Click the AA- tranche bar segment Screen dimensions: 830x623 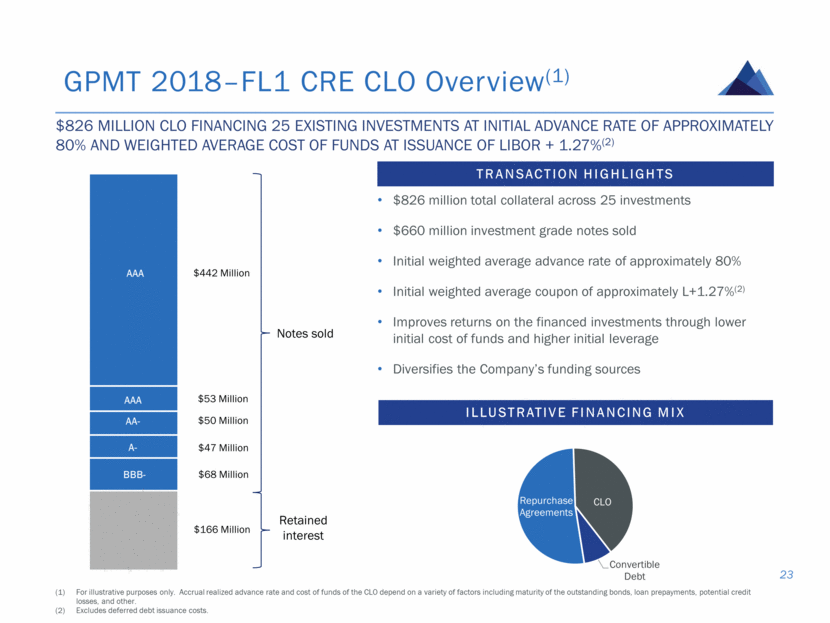133,423
